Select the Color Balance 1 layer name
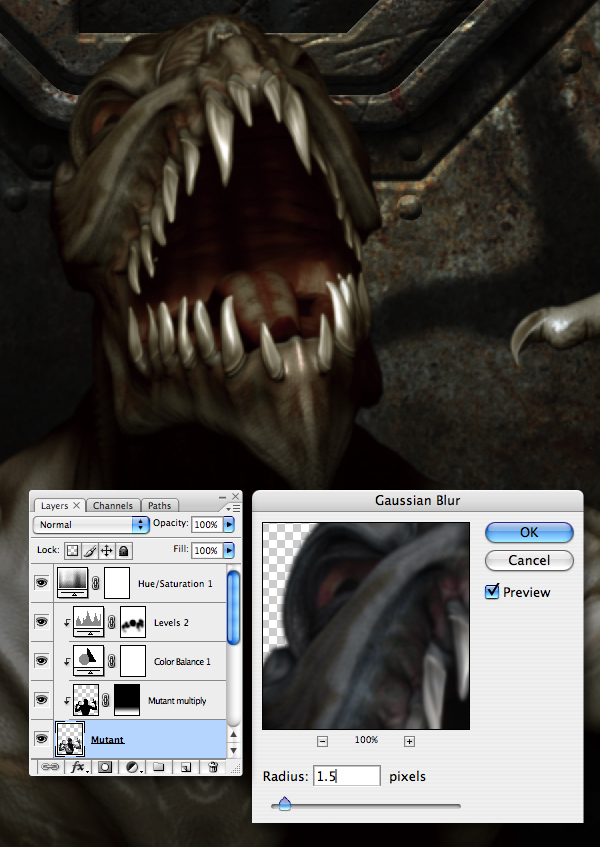600x847 pixels. [182, 661]
